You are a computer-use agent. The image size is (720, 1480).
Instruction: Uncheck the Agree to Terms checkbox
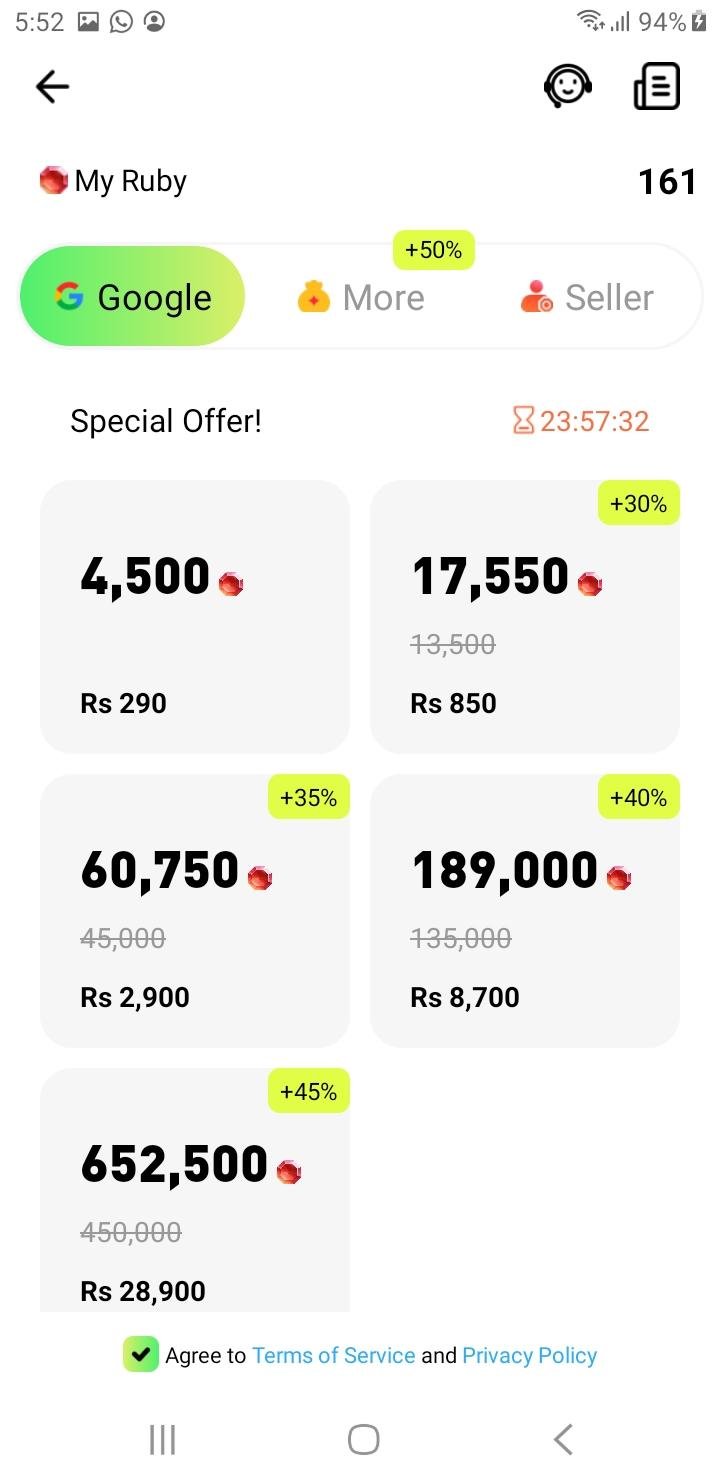[141, 1355]
